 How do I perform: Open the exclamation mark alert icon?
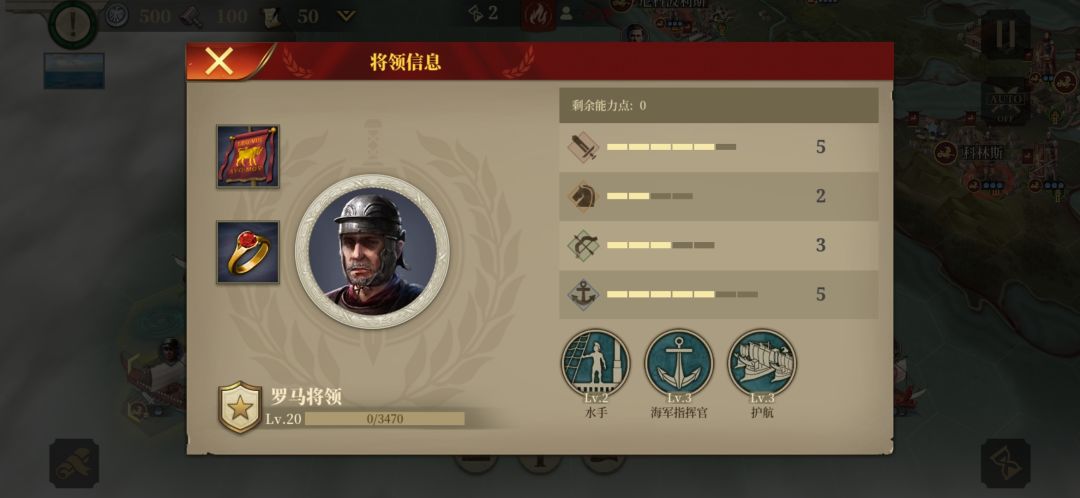73,24
